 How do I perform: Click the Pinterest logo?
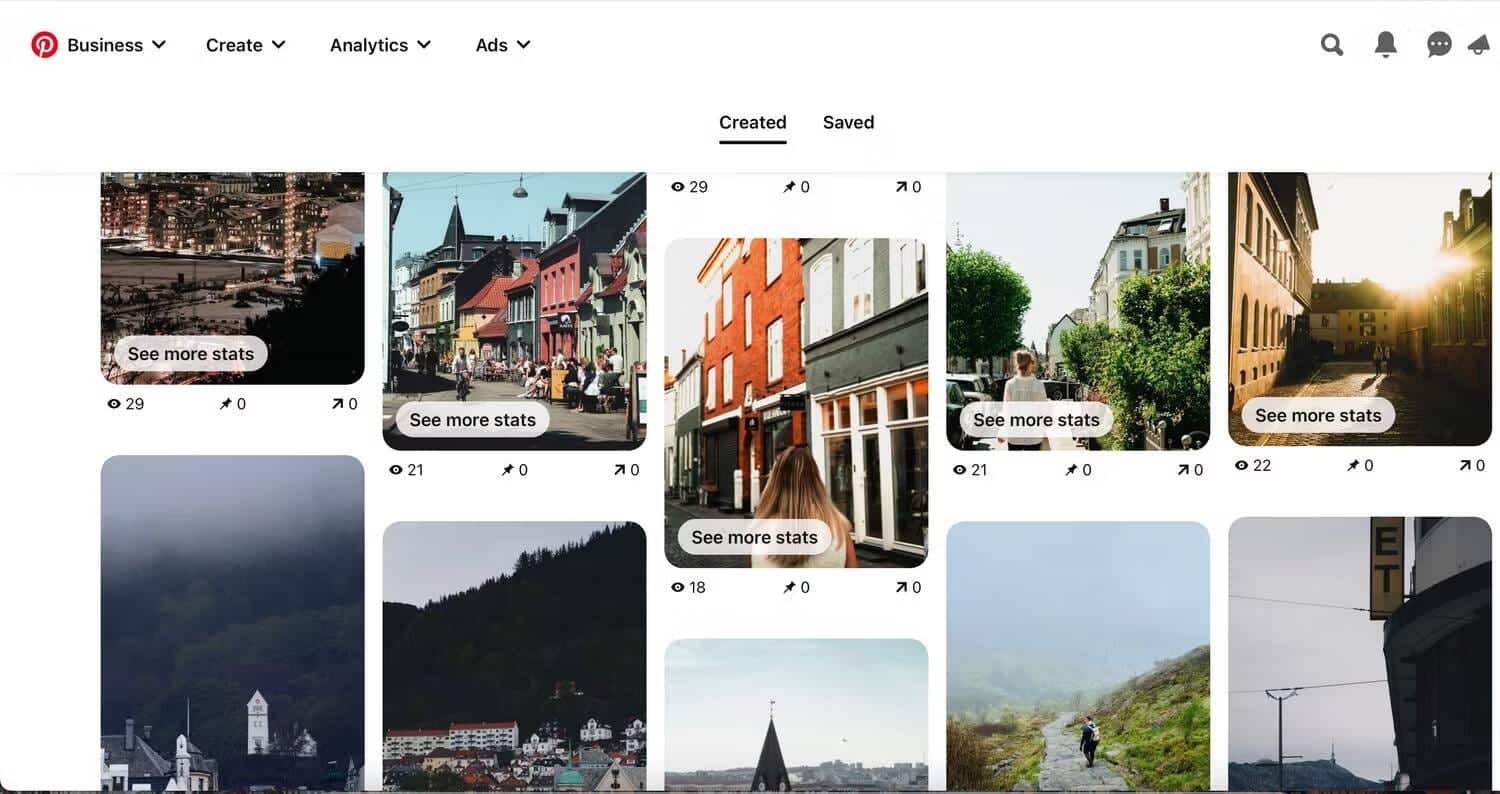44,44
